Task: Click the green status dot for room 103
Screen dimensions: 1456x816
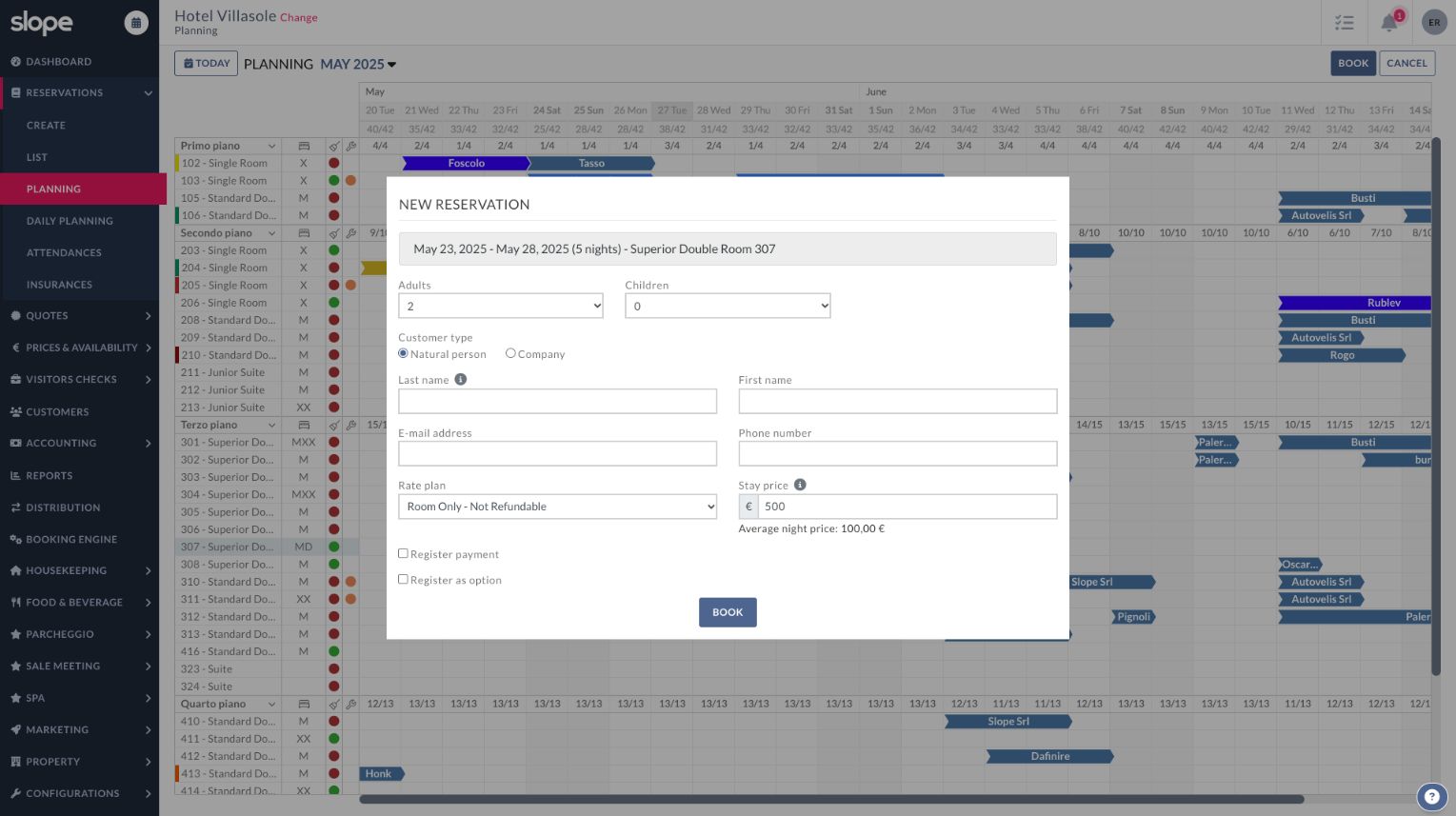Action: [333, 181]
